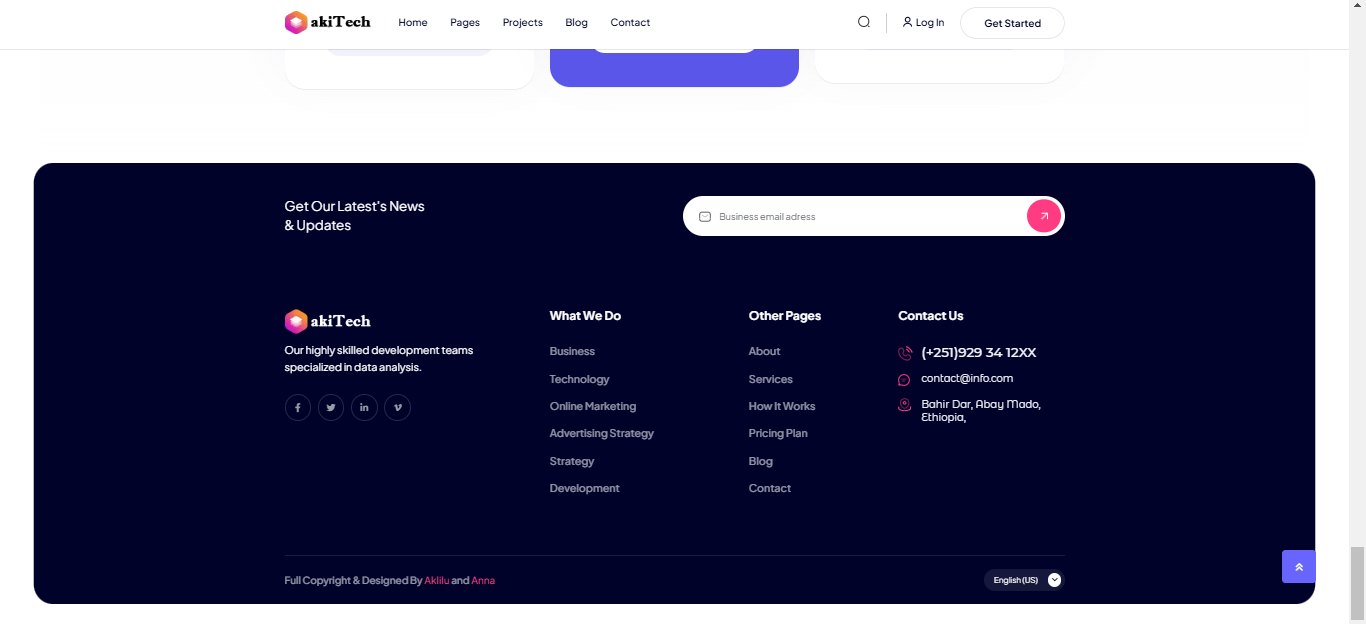This screenshot has height=637, width=1366.
Task: Click the akiTech logo in header
Action: pyautogui.click(x=327, y=22)
